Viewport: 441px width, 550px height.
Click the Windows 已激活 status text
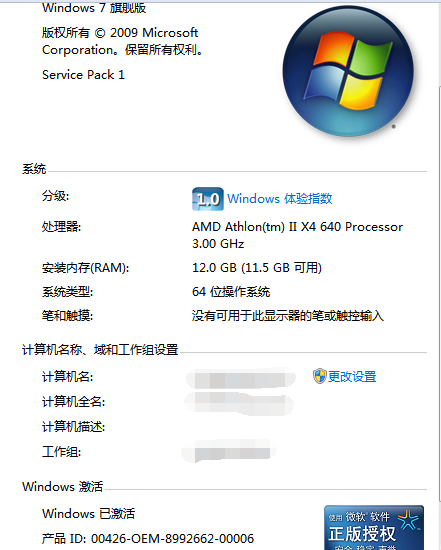[88, 514]
